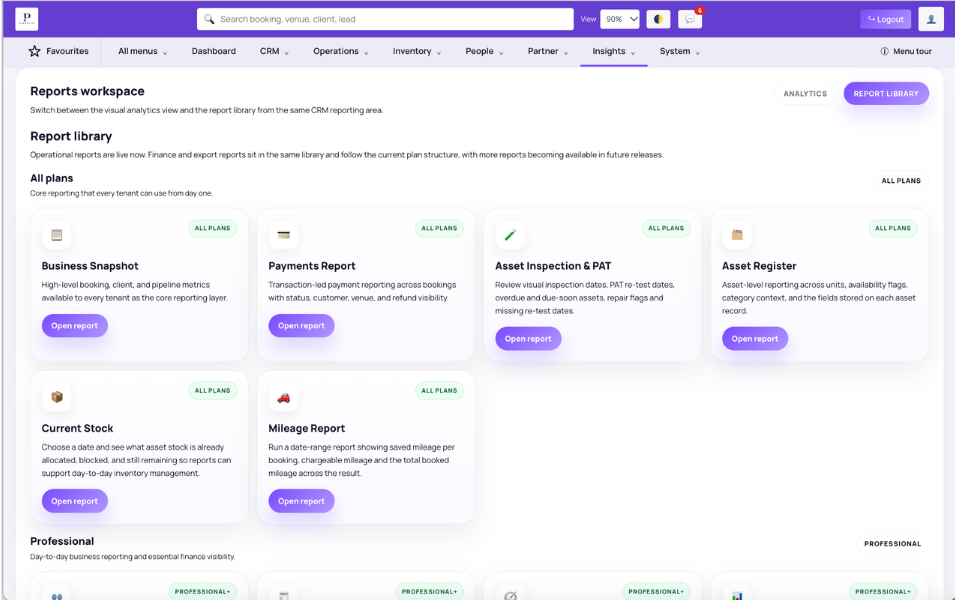Open the chat messages icon with badge

690,19
